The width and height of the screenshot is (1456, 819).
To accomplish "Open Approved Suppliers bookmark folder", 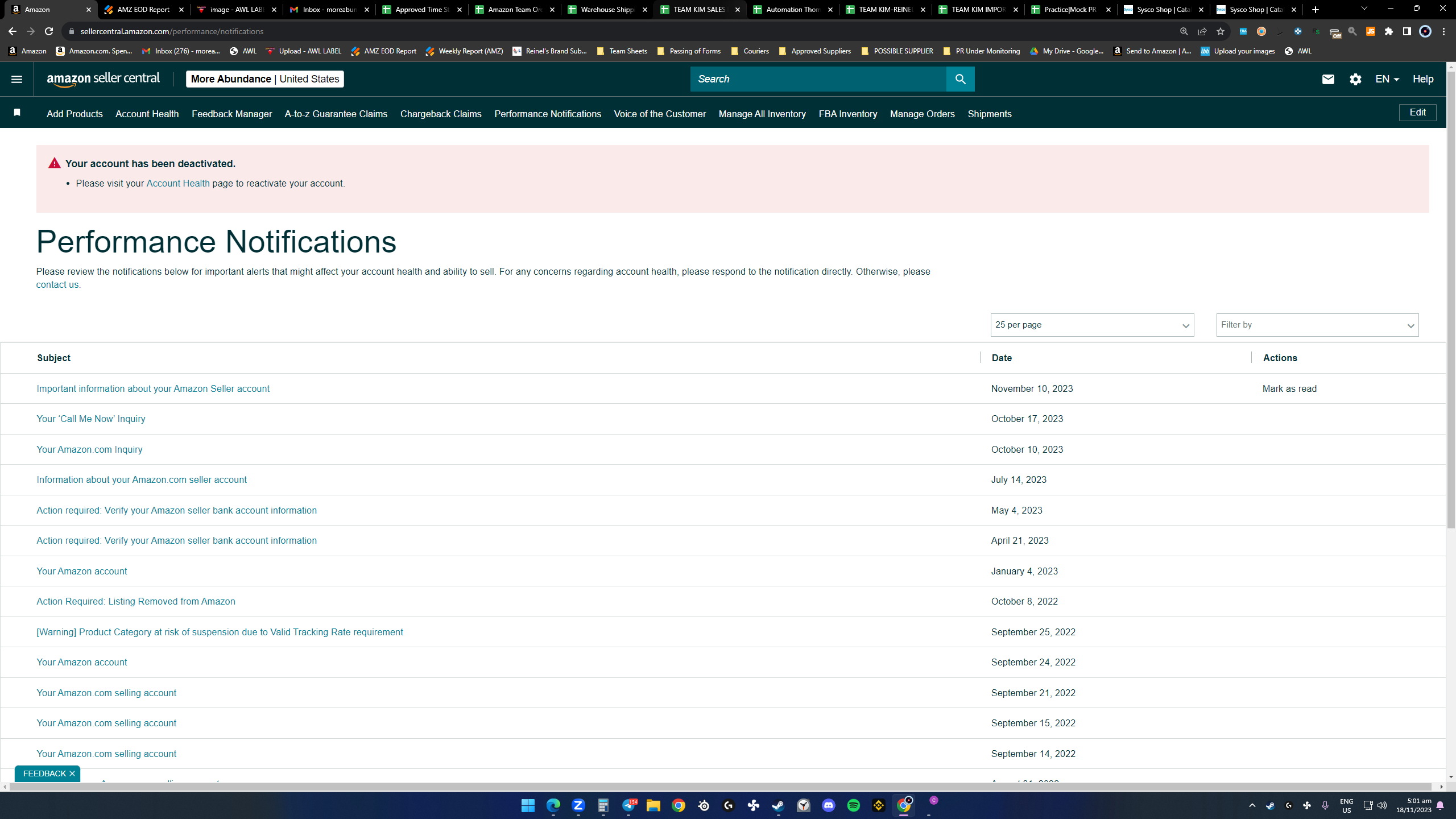I will click(x=815, y=51).
